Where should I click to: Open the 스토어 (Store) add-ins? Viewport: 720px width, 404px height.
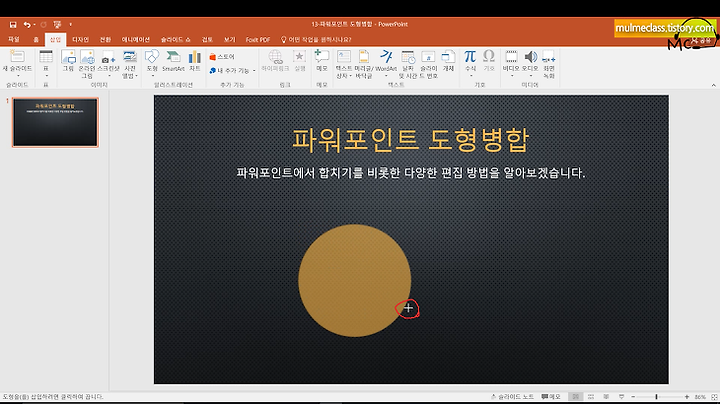point(222,57)
